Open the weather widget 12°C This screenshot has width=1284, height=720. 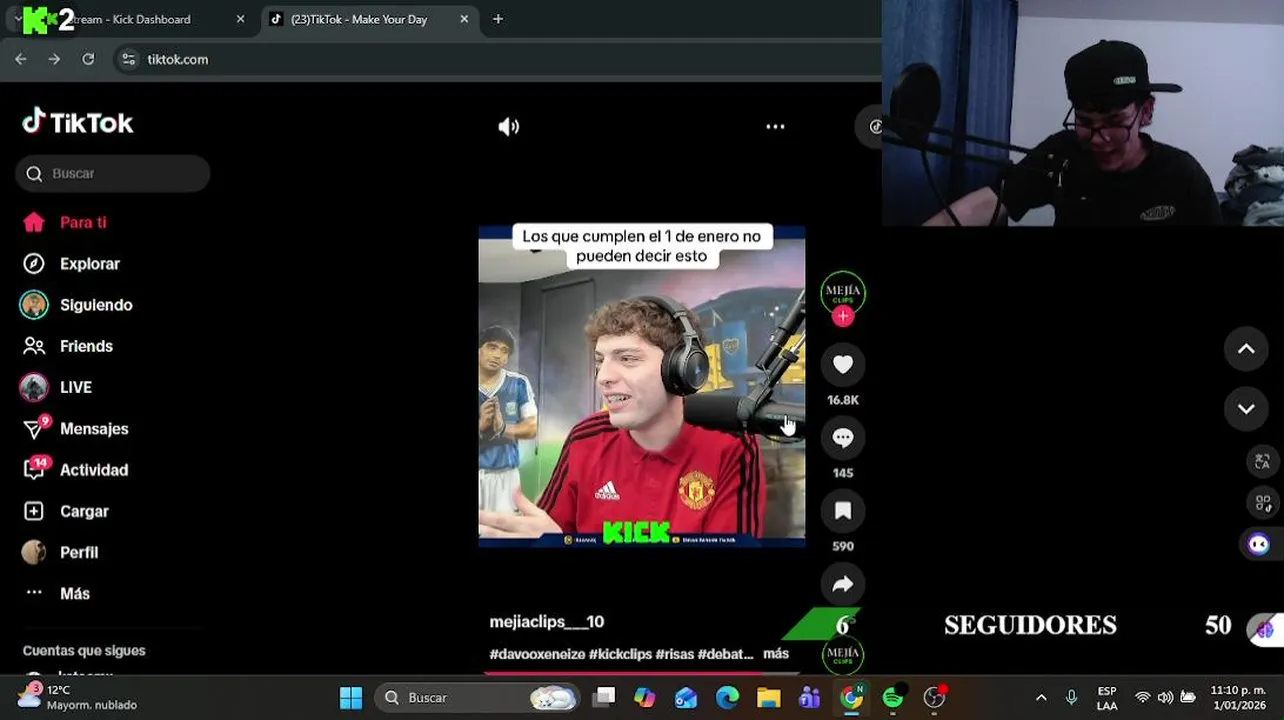coord(78,698)
